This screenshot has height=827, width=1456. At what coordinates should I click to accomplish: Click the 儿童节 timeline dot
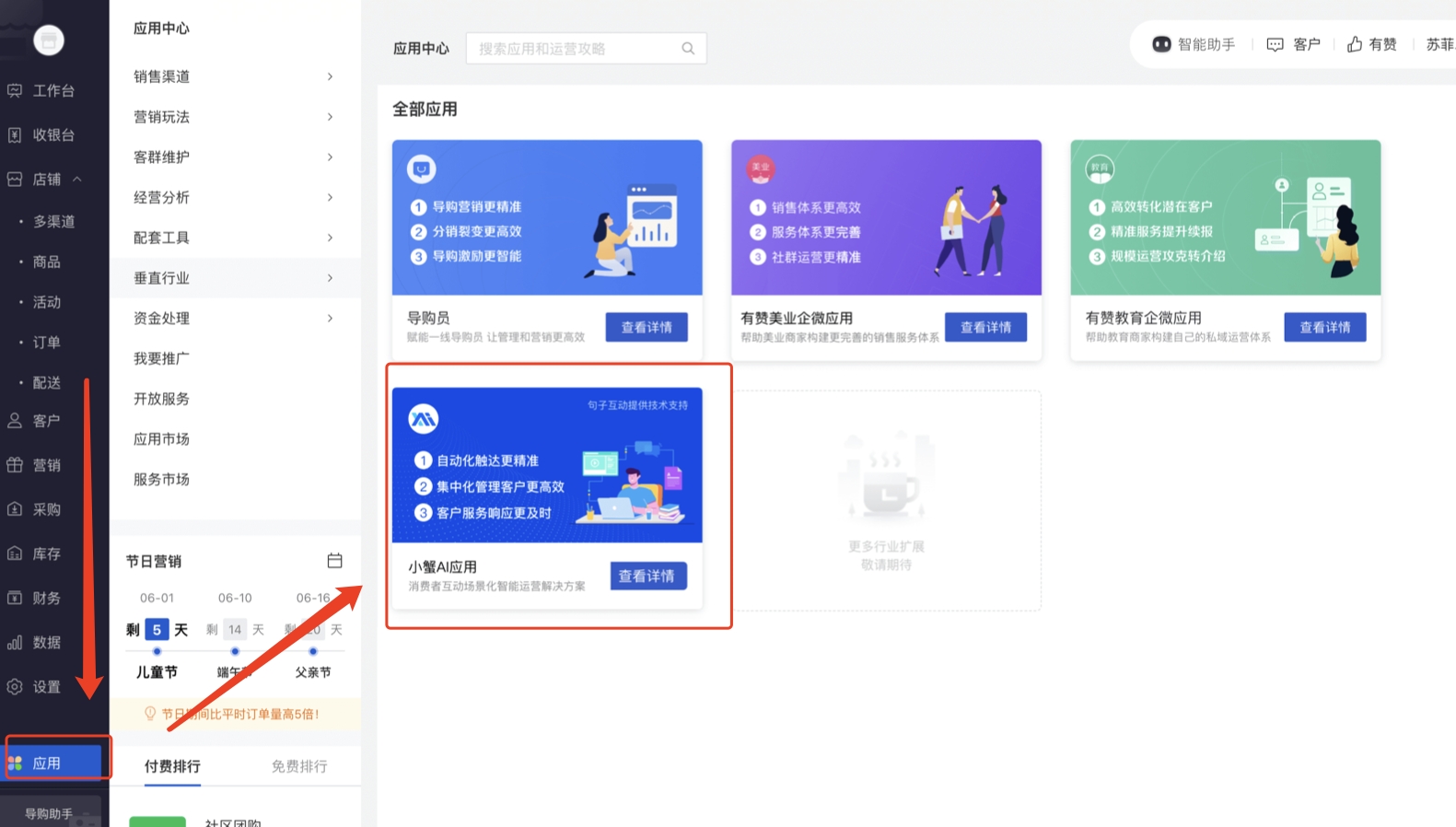pos(157,651)
